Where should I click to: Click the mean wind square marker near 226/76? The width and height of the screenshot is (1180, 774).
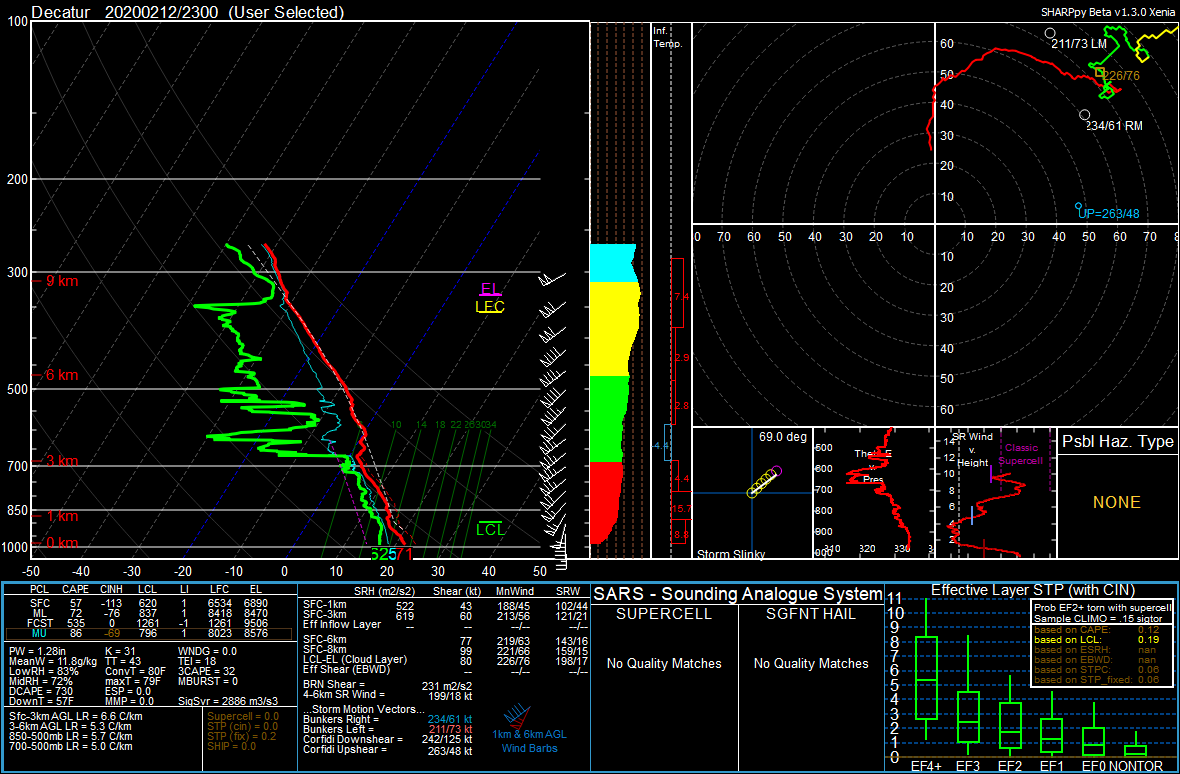[1100, 72]
